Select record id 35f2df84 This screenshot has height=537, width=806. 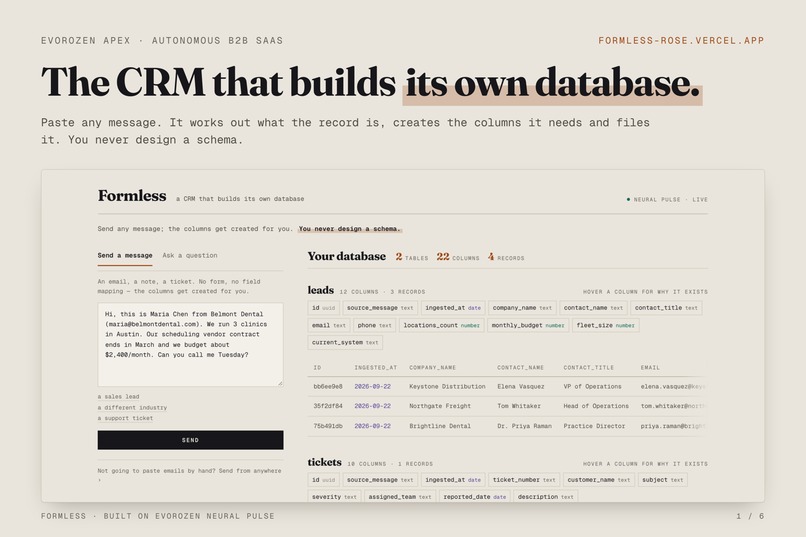328,406
